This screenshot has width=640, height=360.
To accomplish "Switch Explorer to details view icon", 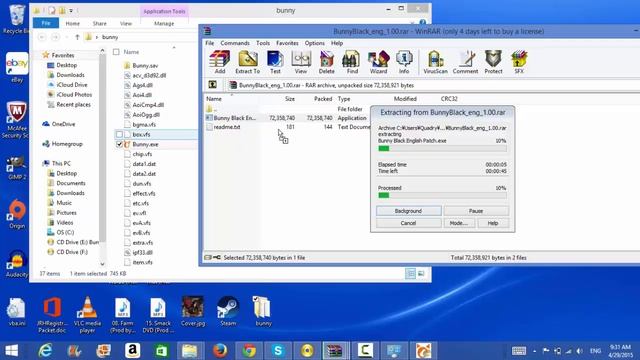I will click(x=410, y=273).
